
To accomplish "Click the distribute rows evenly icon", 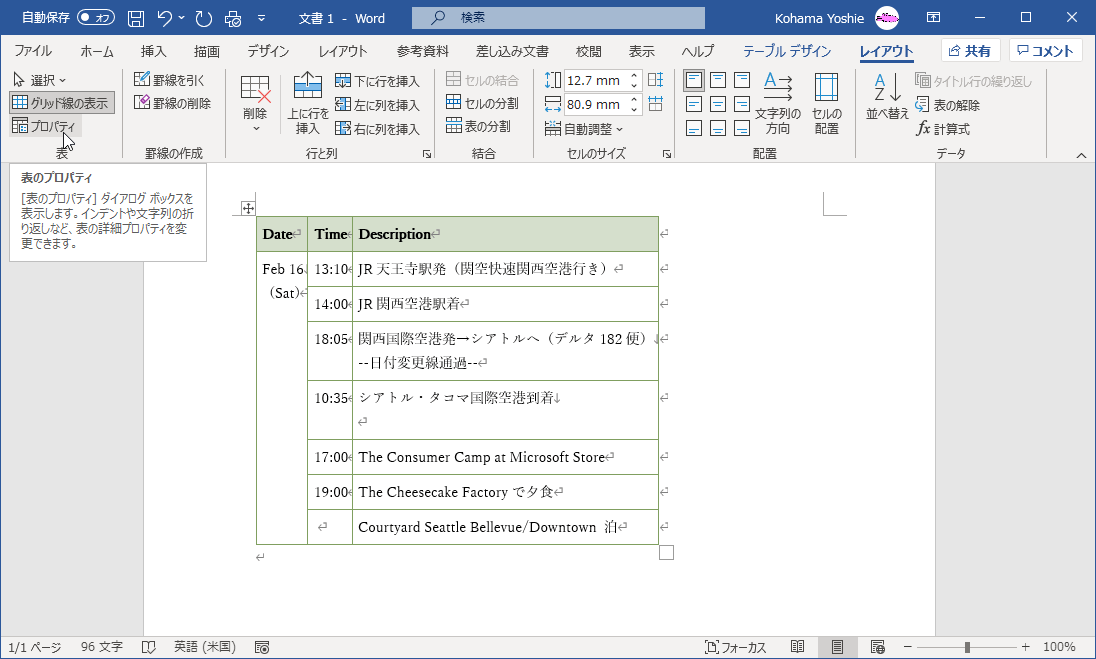I will 656,80.
